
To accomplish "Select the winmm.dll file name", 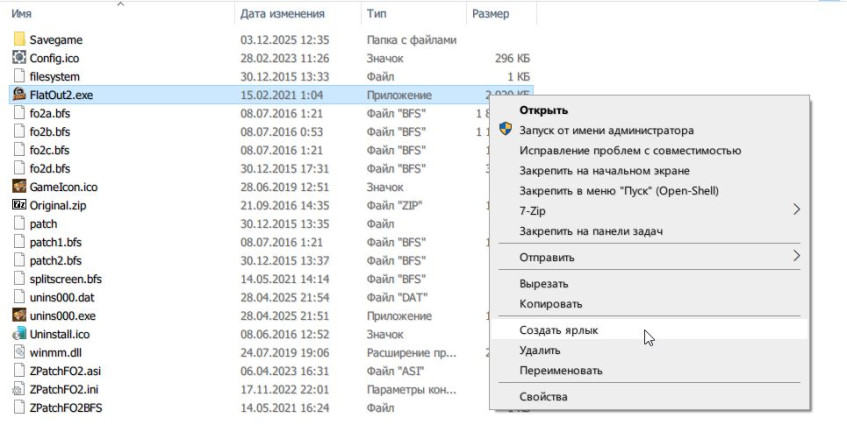I will point(56,353).
